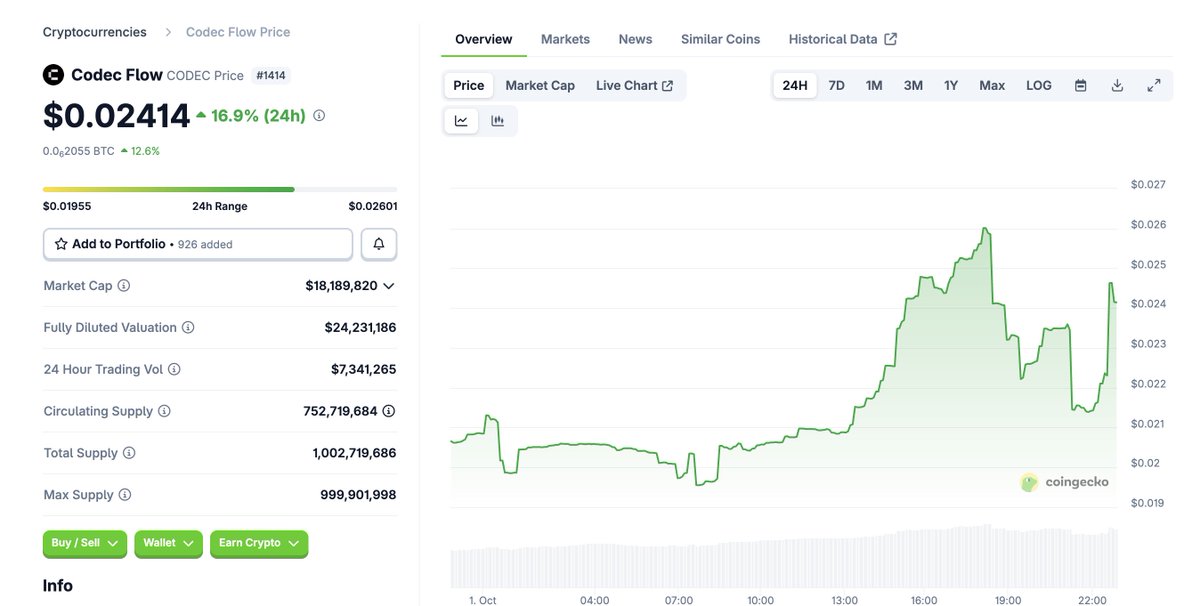Image resolution: width=1200 pixels, height=606 pixels.
Task: Click the $0.027 price axis label
Action: click(x=1148, y=185)
